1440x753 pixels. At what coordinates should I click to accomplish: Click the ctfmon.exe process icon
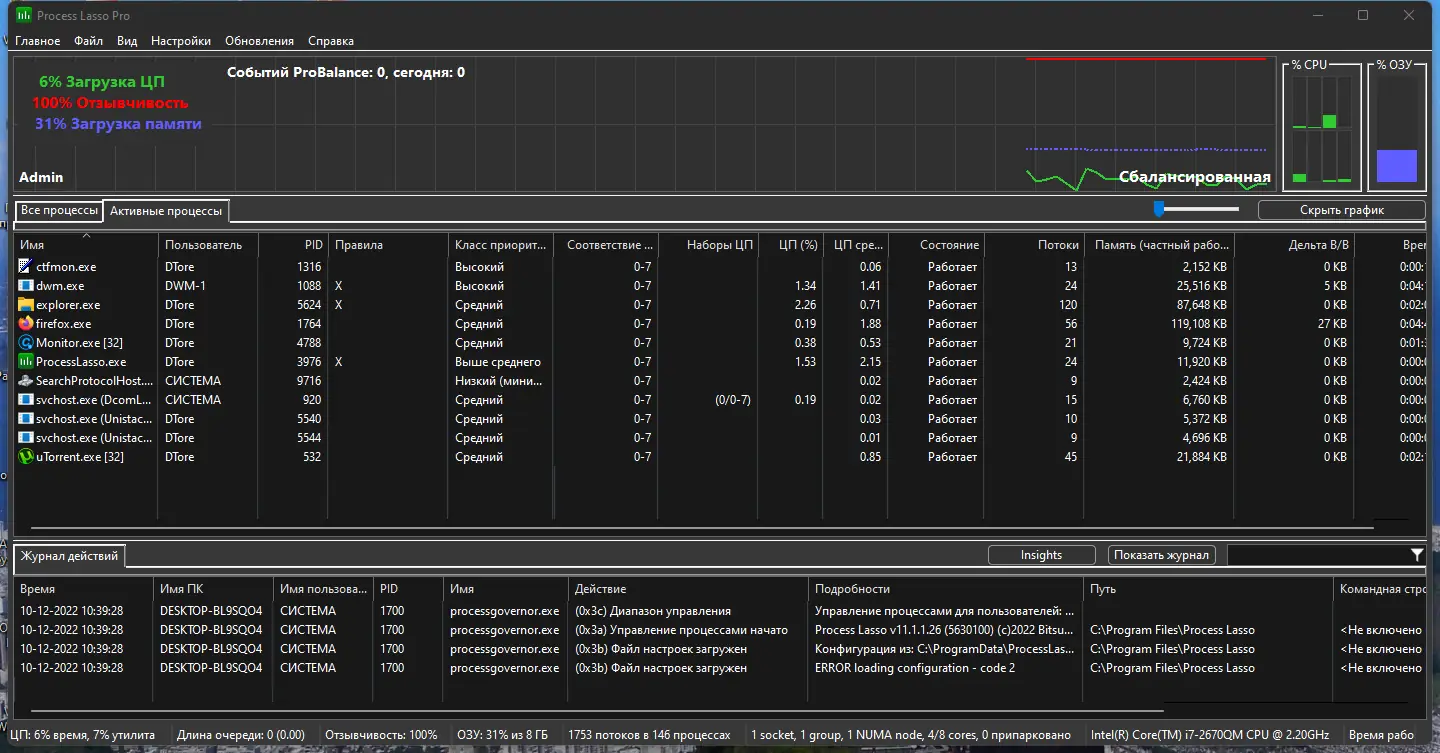click(26, 267)
